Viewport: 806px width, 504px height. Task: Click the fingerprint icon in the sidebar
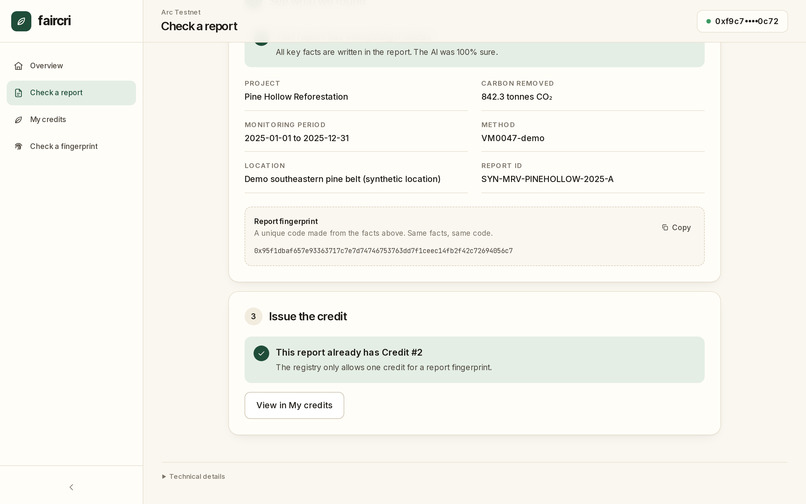pyautogui.click(x=19, y=146)
